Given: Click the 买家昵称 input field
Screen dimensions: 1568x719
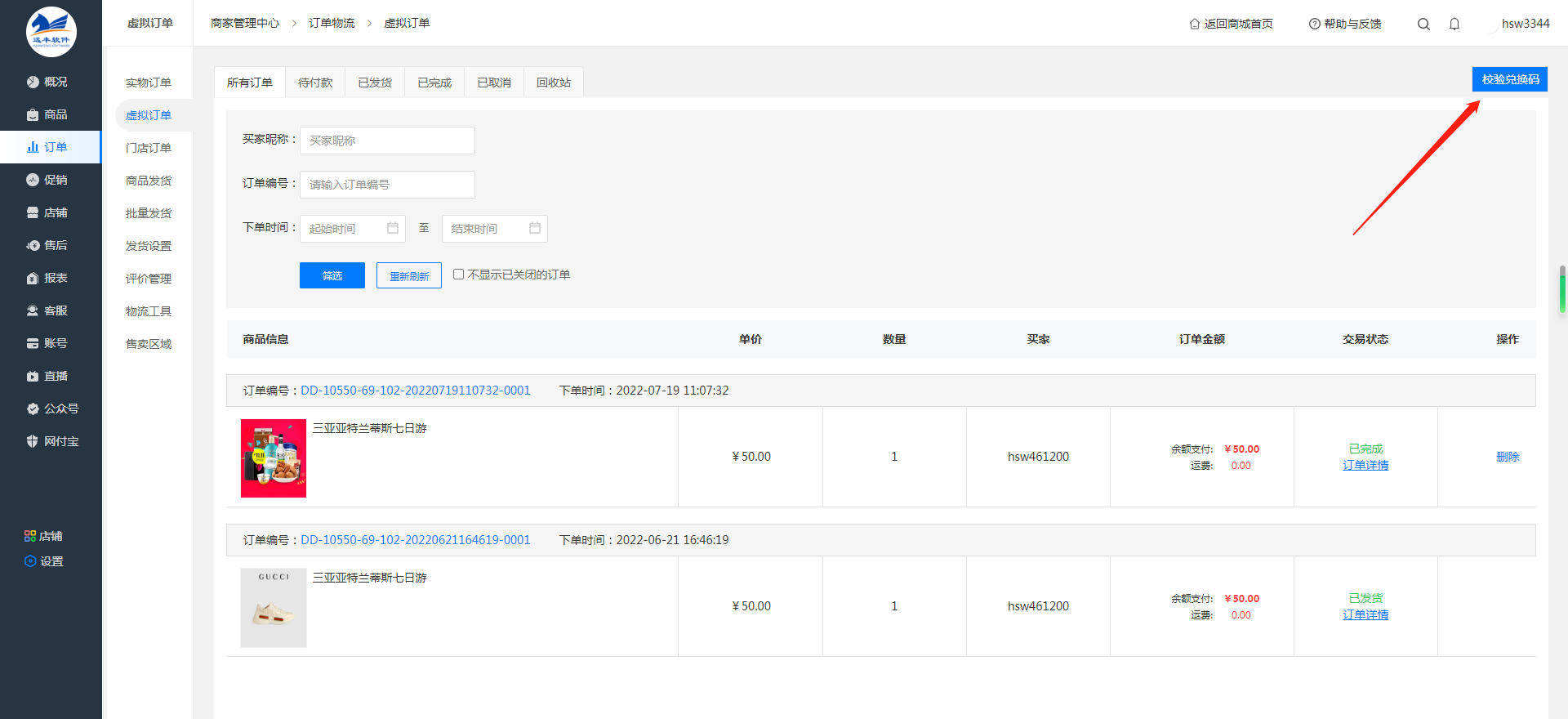Looking at the screenshot, I should pyautogui.click(x=387, y=141).
